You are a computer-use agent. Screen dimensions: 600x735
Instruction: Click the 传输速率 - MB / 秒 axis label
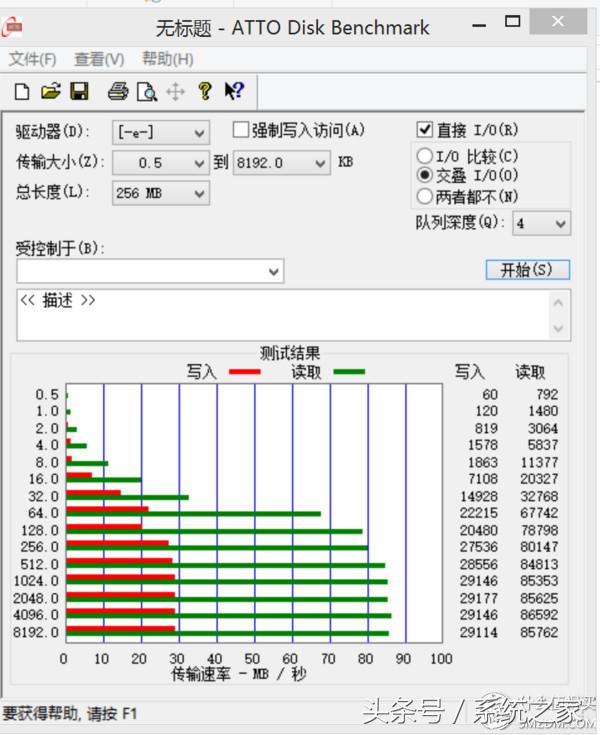(x=239, y=675)
